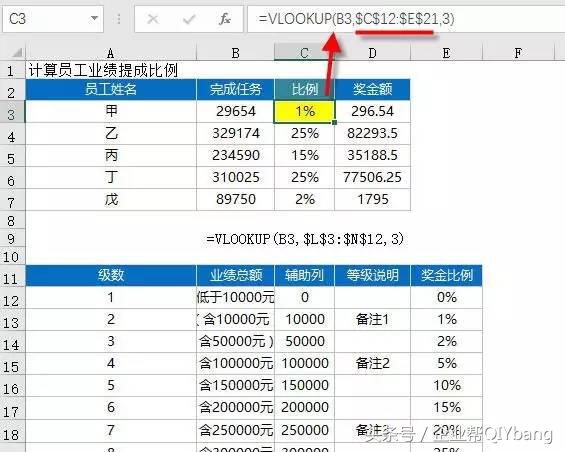Click cell with value 89750
This screenshot has width=565, height=452.
click(x=235, y=199)
